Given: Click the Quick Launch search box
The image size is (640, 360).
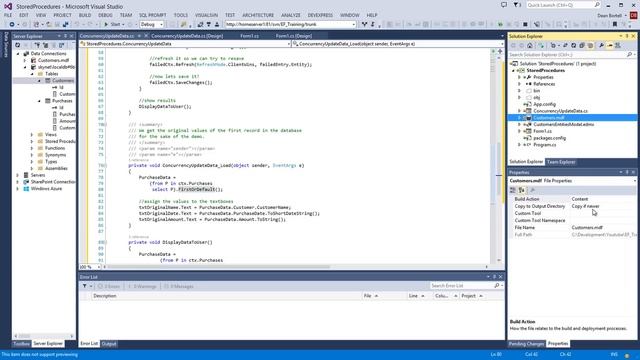Looking at the screenshot, I should pos(563,5).
